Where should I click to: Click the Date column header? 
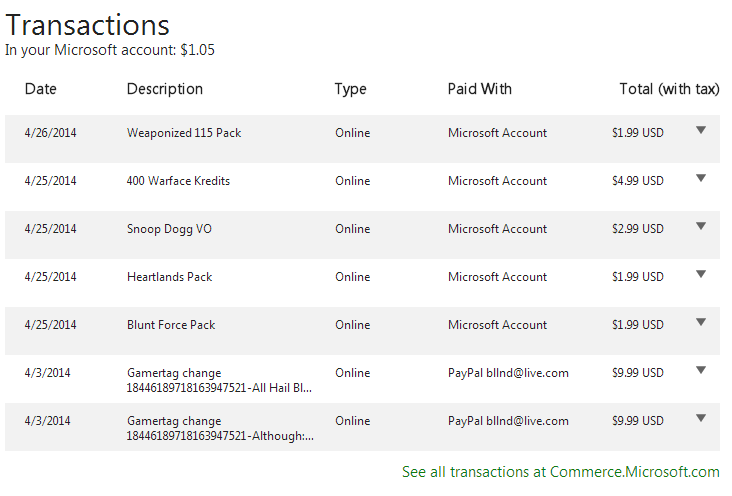tap(41, 89)
